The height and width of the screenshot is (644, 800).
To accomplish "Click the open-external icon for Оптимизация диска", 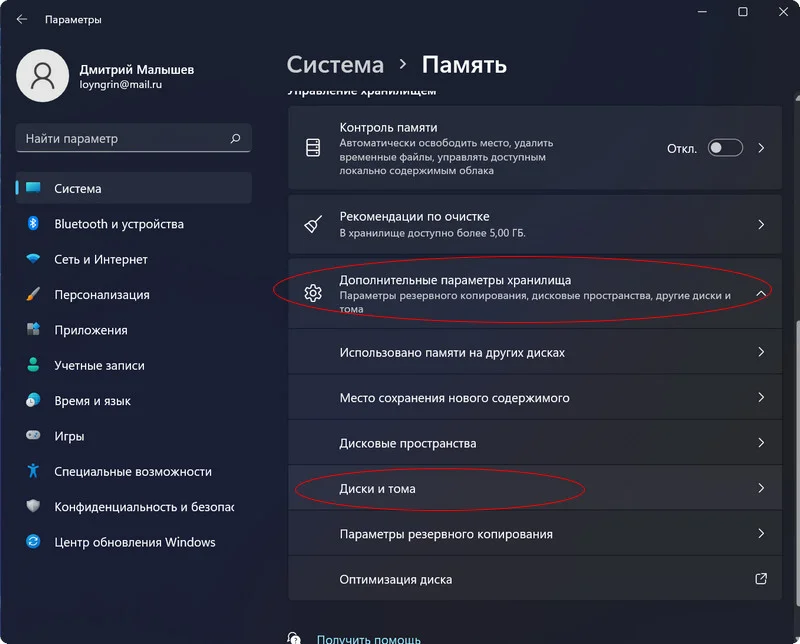I will (761, 579).
